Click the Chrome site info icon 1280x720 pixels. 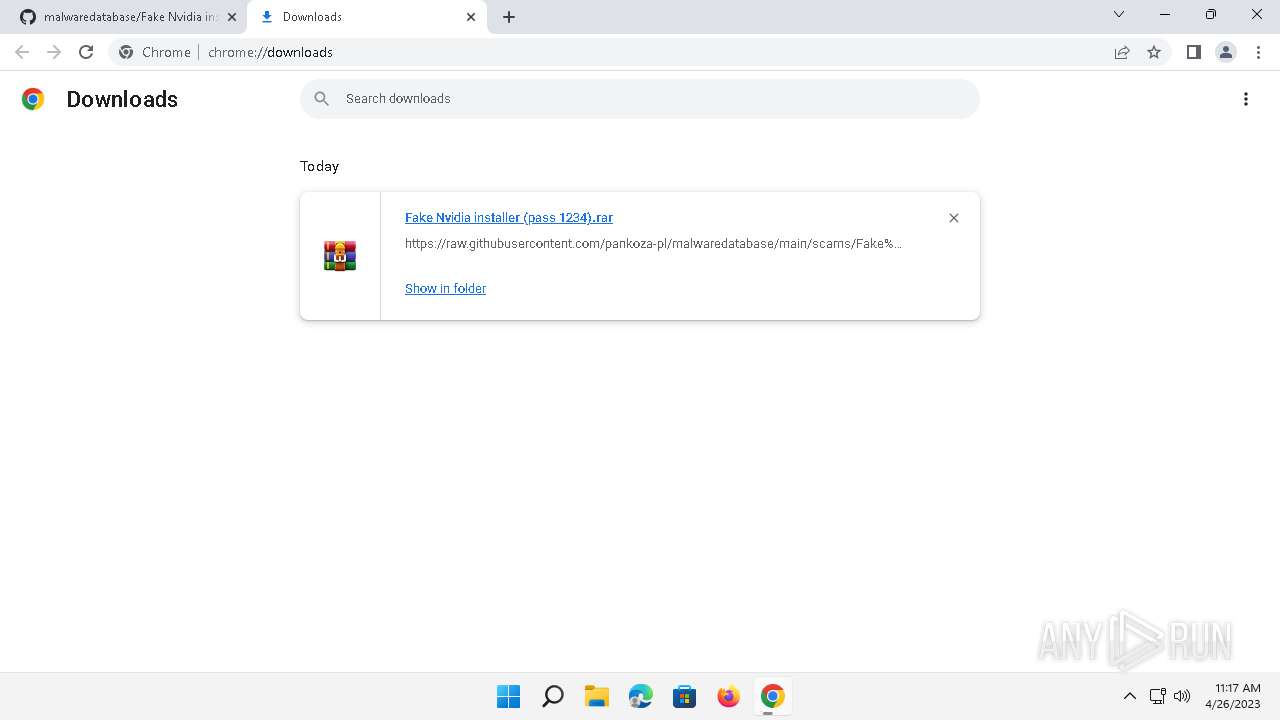pos(126,52)
